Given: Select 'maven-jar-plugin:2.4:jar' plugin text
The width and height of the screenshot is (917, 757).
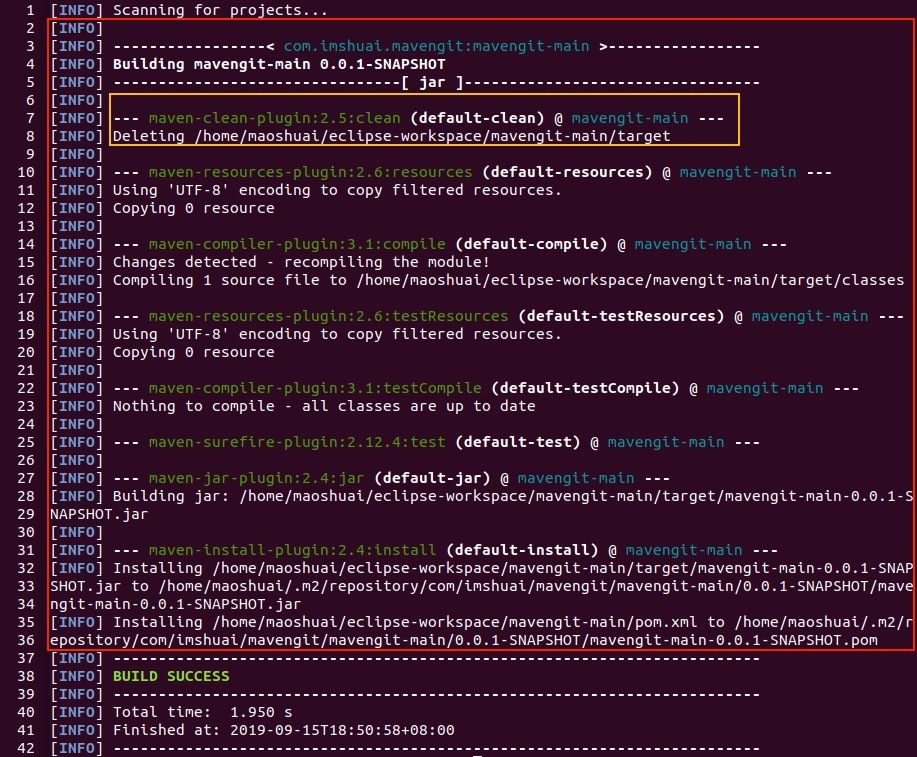Looking at the screenshot, I should click(256, 478).
